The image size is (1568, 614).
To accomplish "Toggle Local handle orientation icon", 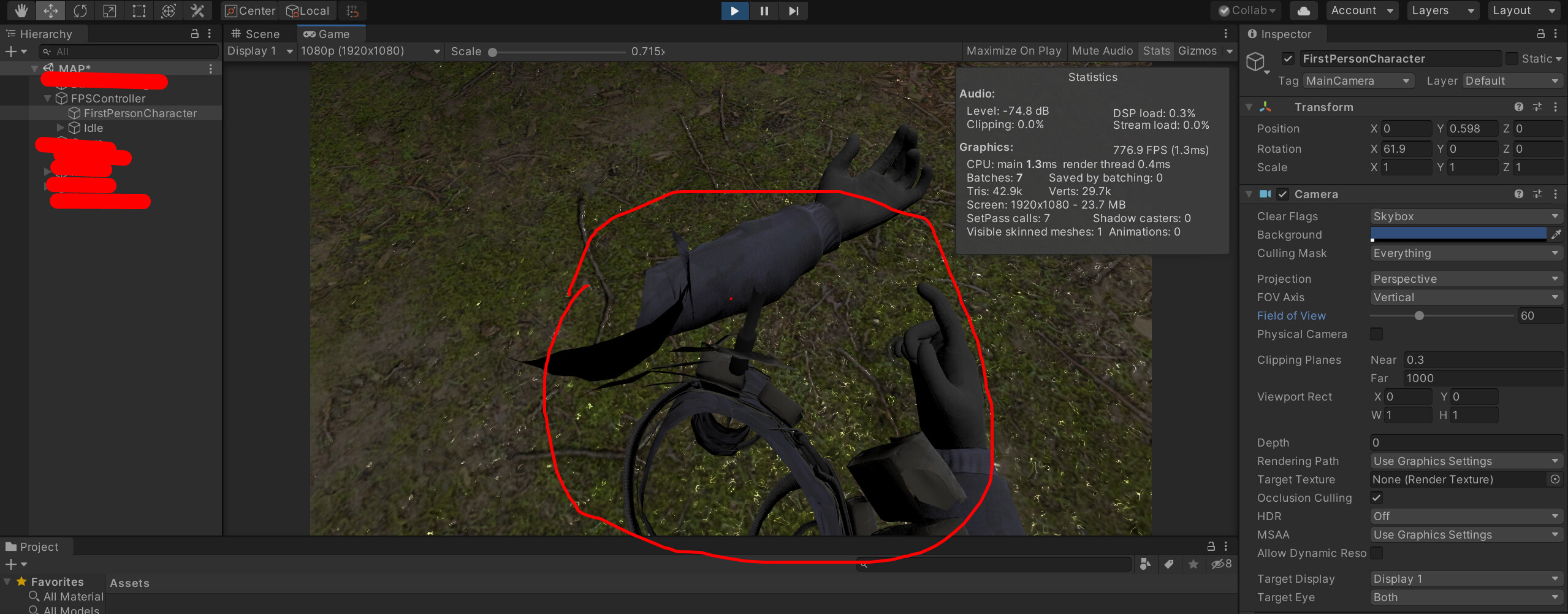I will tap(308, 10).
